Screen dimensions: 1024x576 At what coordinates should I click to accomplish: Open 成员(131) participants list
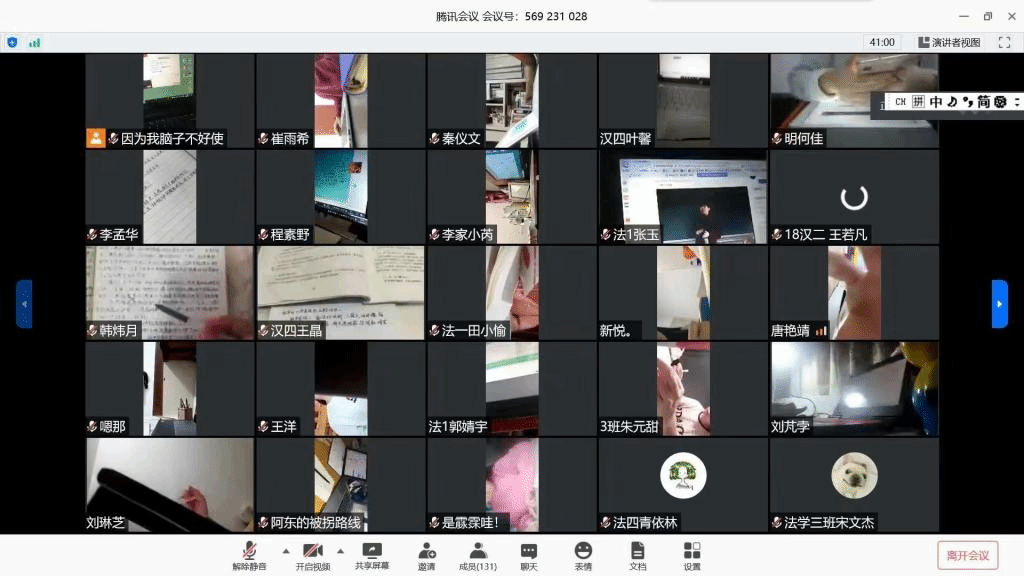[x=478, y=555]
